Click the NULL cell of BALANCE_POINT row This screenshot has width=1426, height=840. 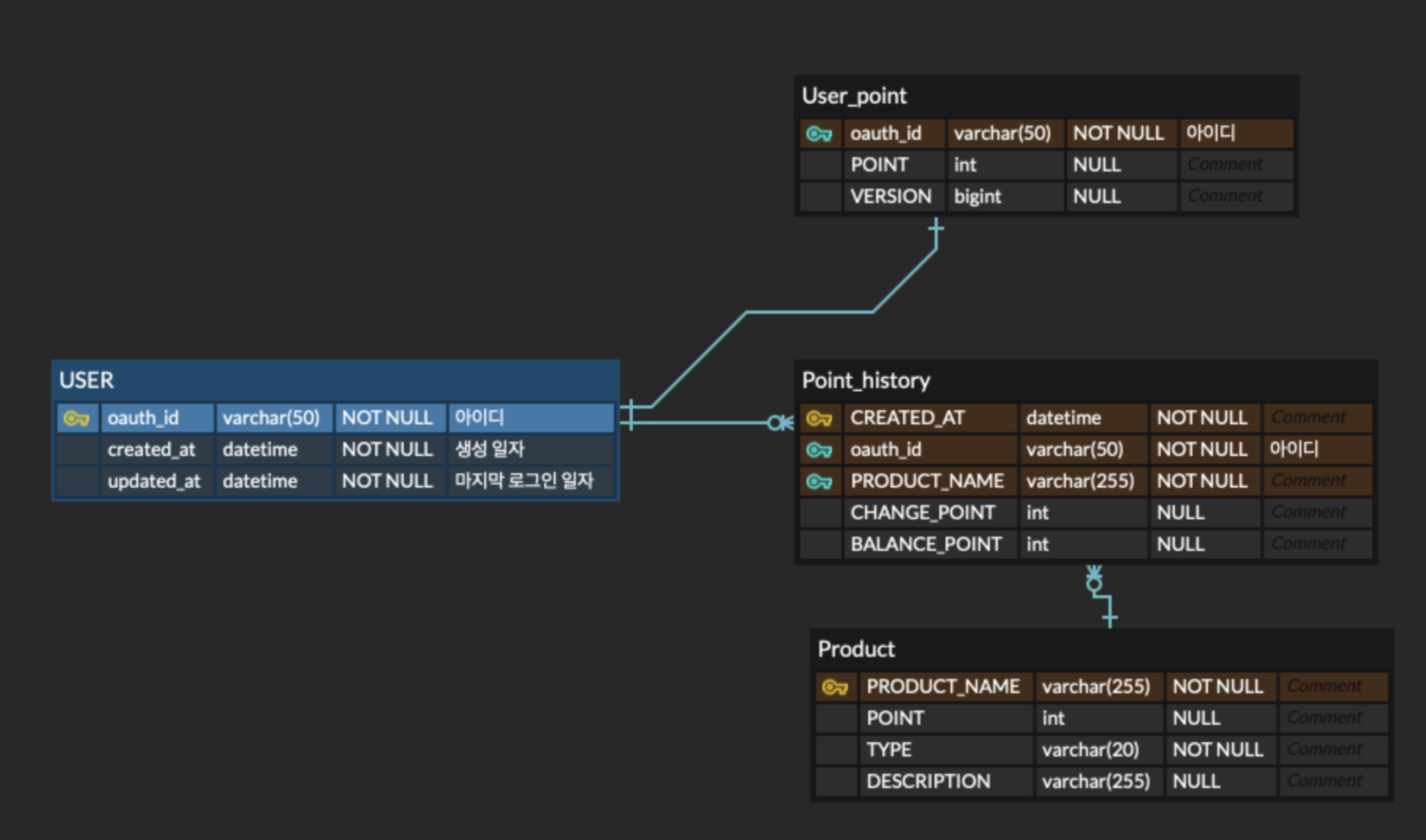(x=1180, y=544)
